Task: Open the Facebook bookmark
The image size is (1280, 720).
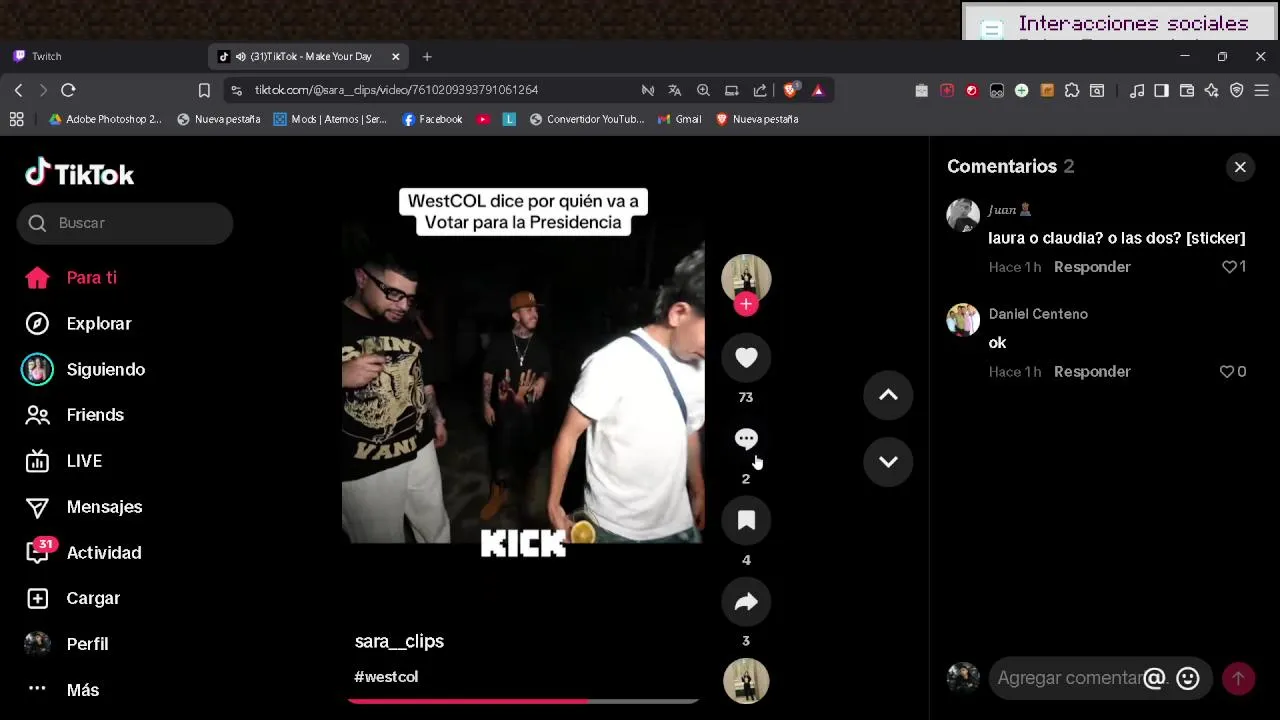Action: [x=432, y=119]
